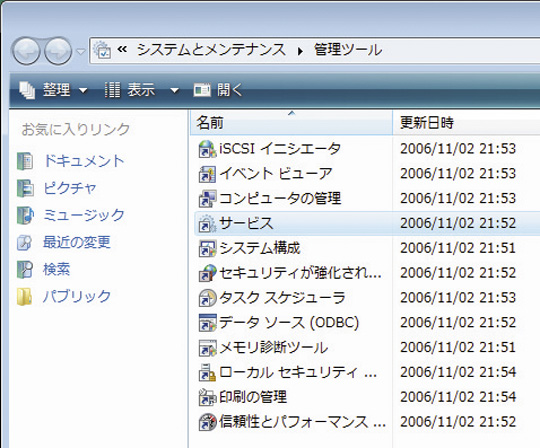This screenshot has height=448, width=540.
Task: Expand the 表示 view options arrow
Action: coord(175,91)
